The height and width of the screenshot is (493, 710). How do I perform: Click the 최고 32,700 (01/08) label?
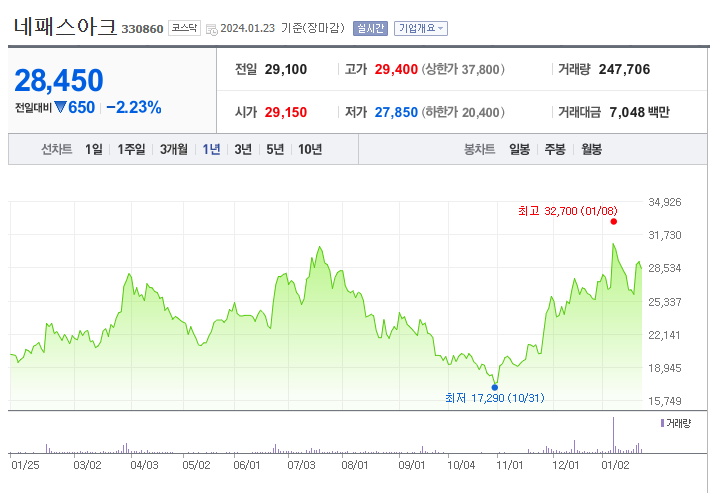(x=568, y=211)
